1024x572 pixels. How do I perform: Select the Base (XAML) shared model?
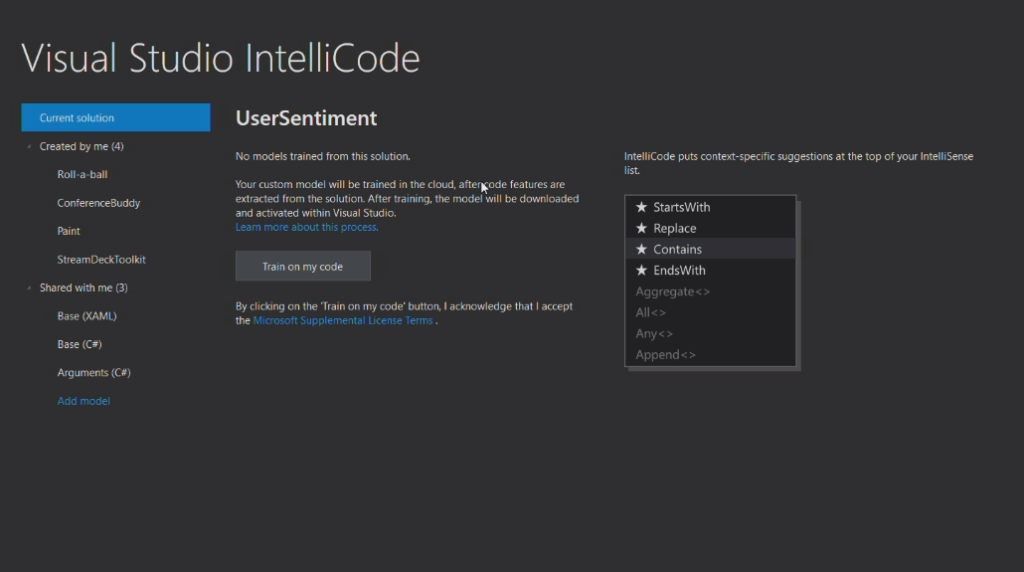pos(87,316)
